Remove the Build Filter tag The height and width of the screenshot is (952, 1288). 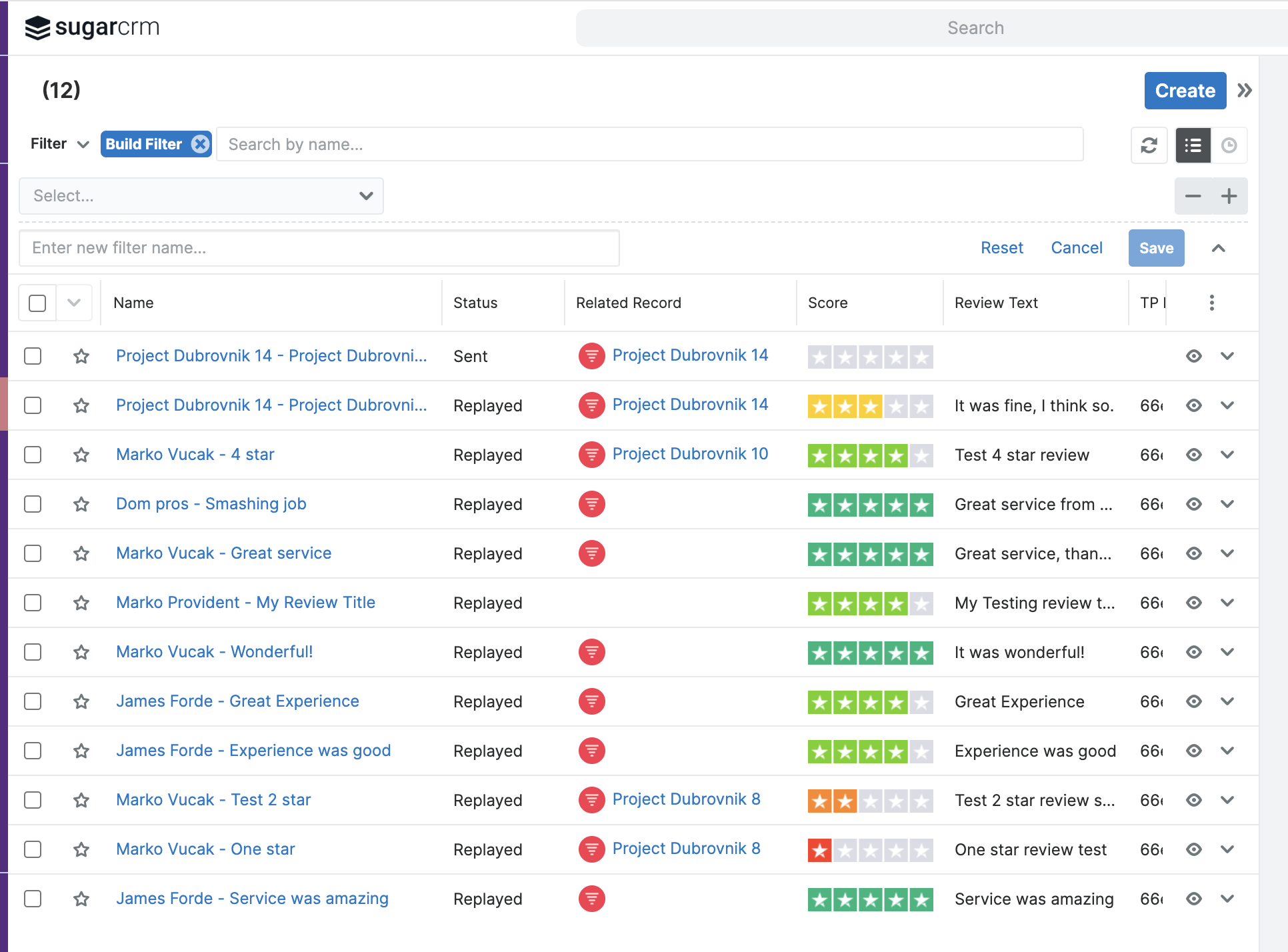[x=200, y=144]
